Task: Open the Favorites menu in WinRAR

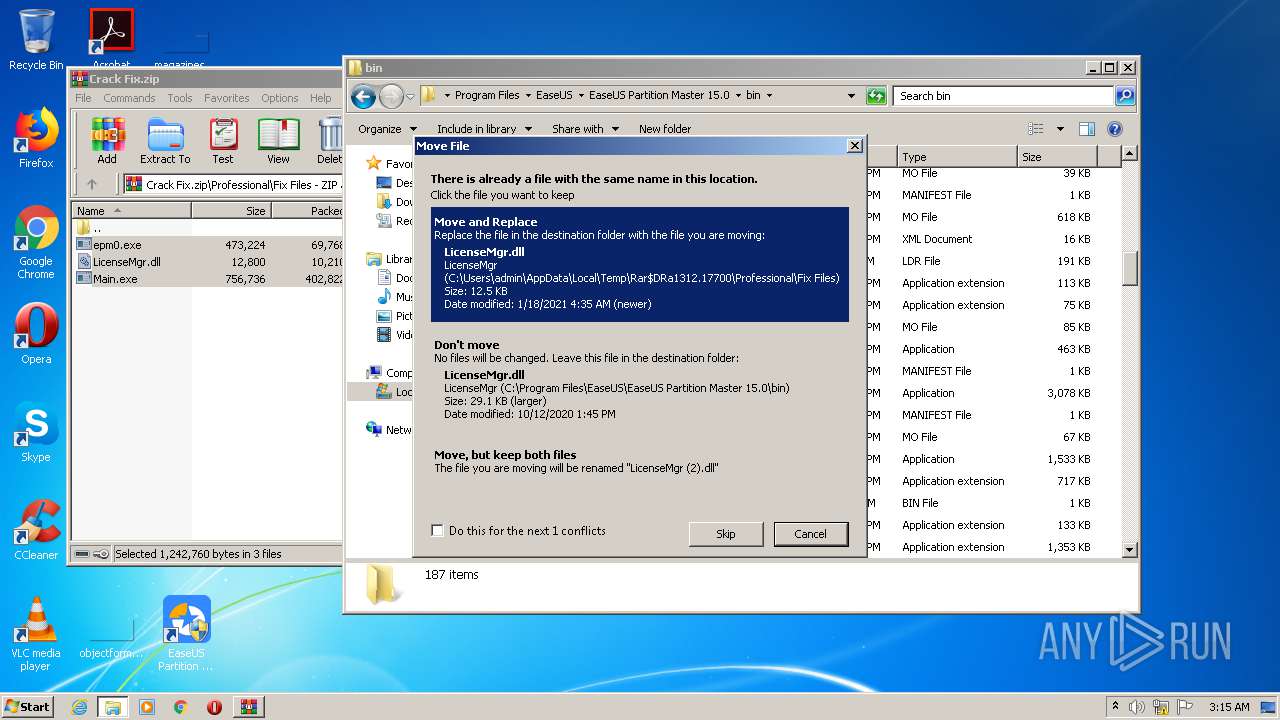Action: [227, 98]
